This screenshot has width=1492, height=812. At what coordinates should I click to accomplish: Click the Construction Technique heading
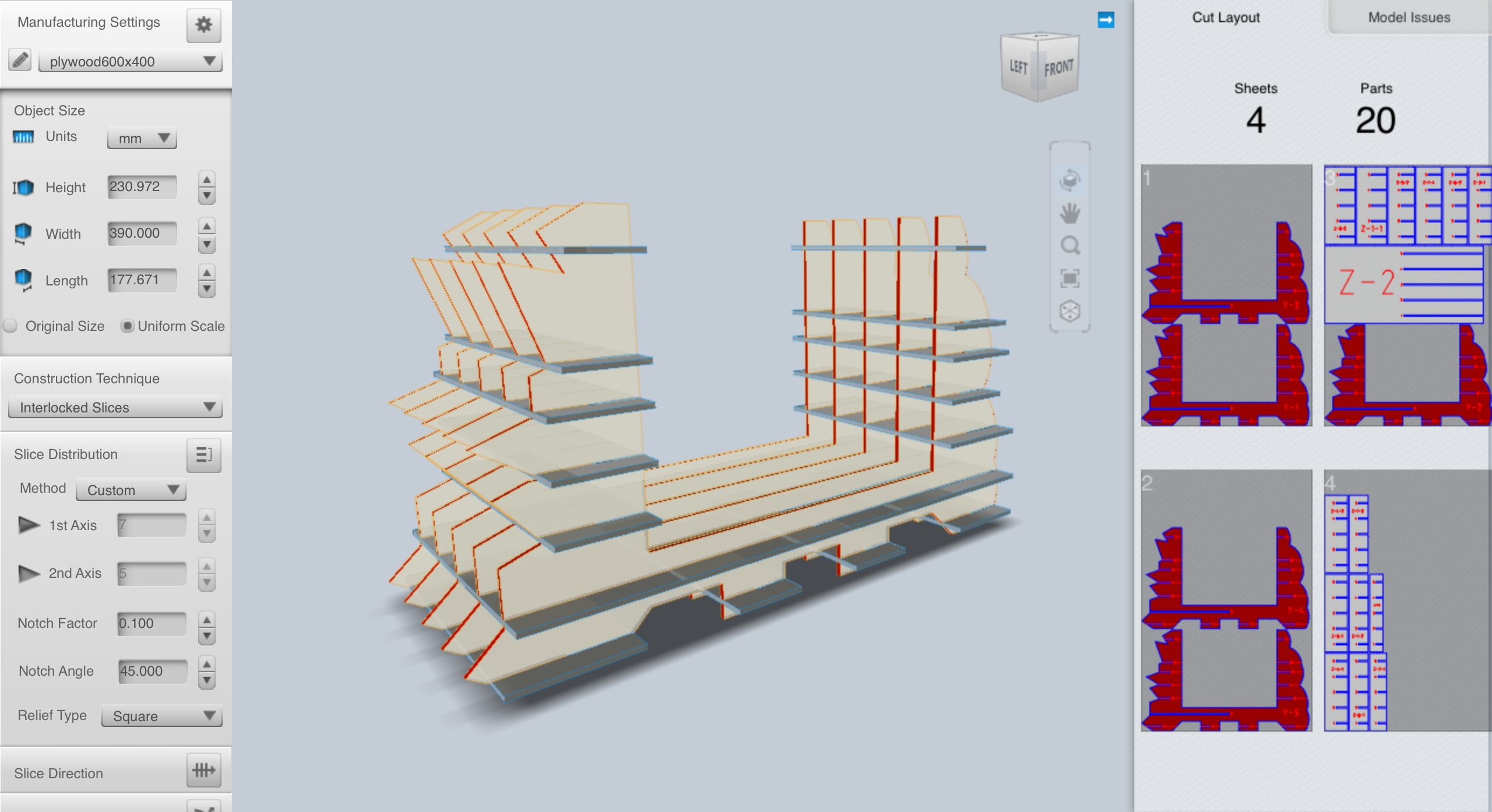point(87,379)
